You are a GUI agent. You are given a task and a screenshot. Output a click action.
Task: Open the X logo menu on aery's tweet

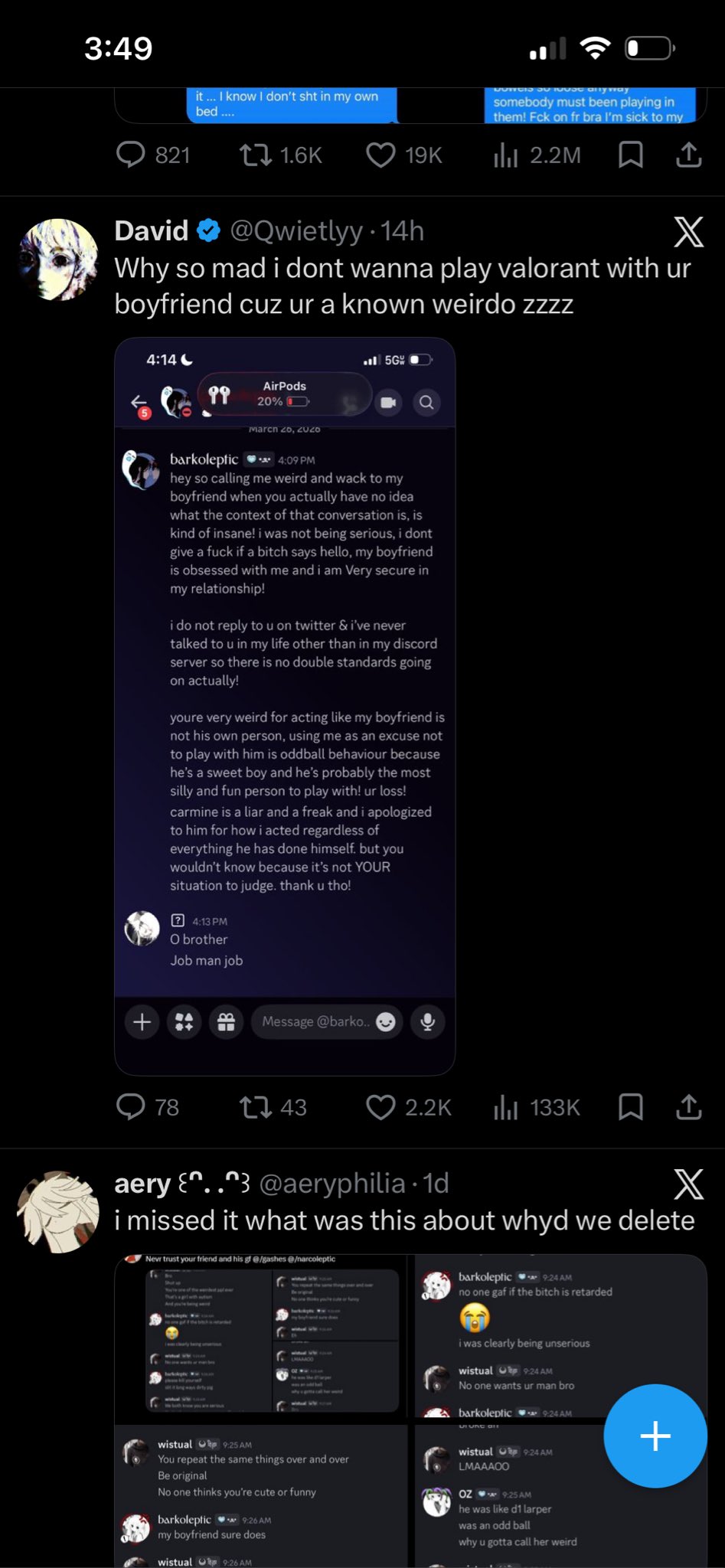(688, 1184)
